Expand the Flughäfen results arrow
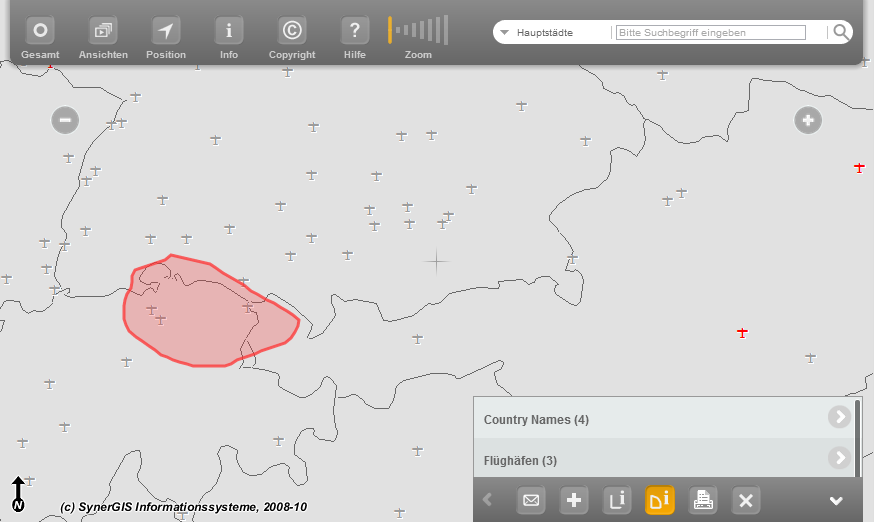 point(838,459)
